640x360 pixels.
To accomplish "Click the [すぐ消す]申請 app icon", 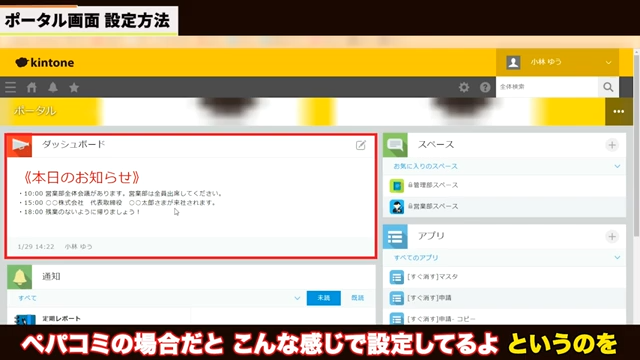I will pyautogui.click(x=397, y=298).
